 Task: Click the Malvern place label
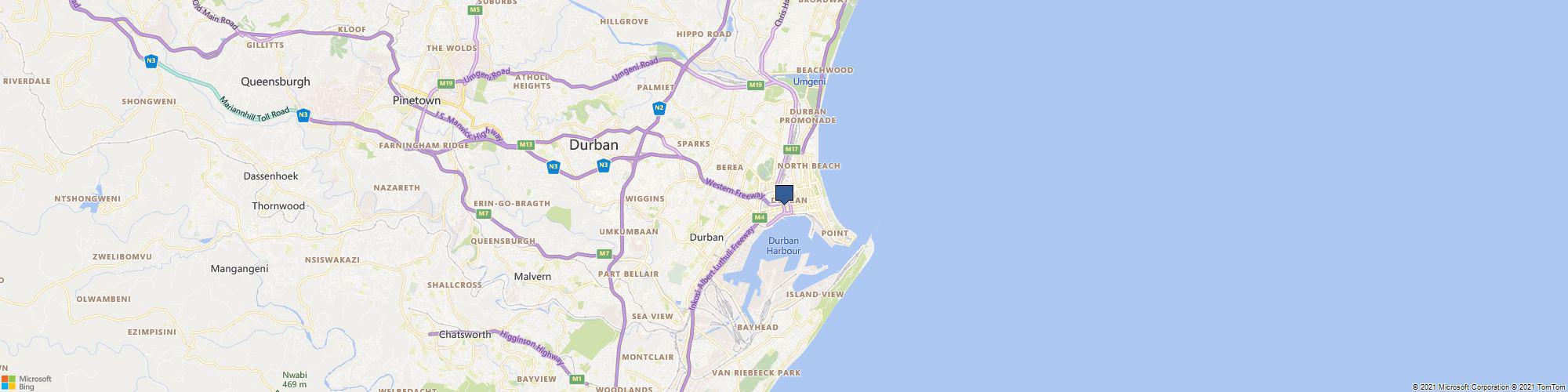point(532,277)
